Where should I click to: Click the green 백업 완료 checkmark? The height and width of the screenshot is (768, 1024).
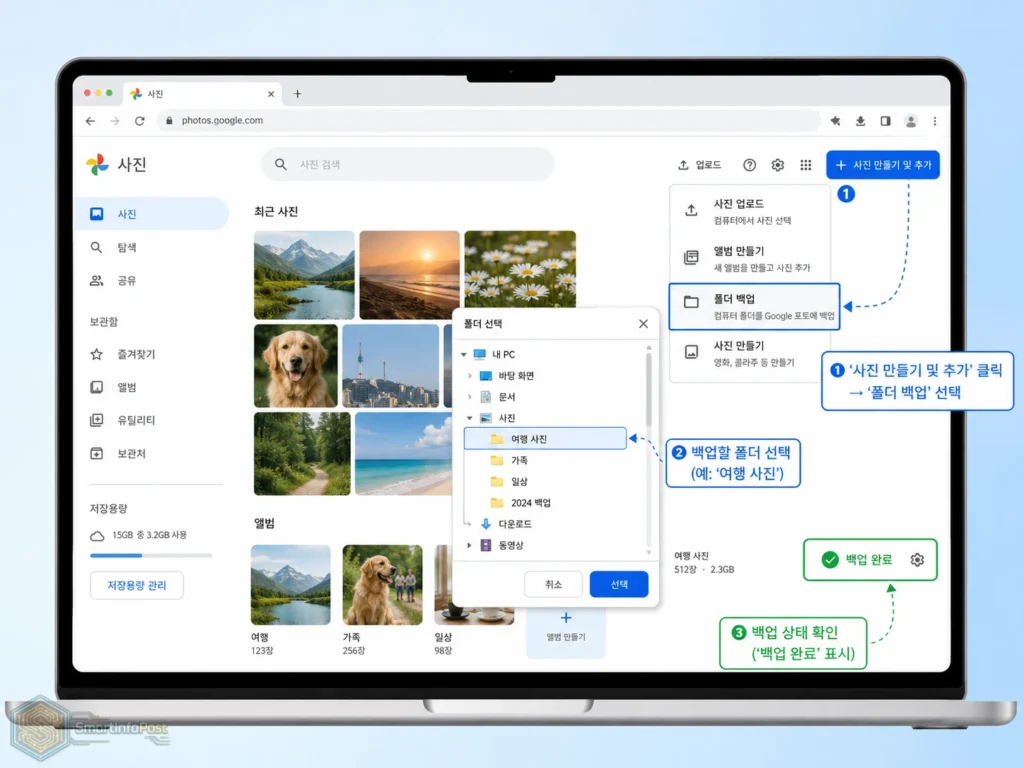pyautogui.click(x=830, y=560)
